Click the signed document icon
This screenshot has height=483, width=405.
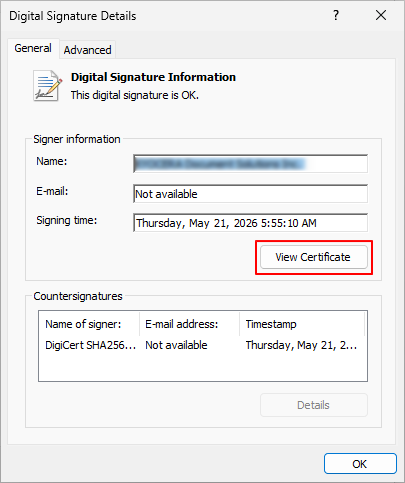[47, 86]
